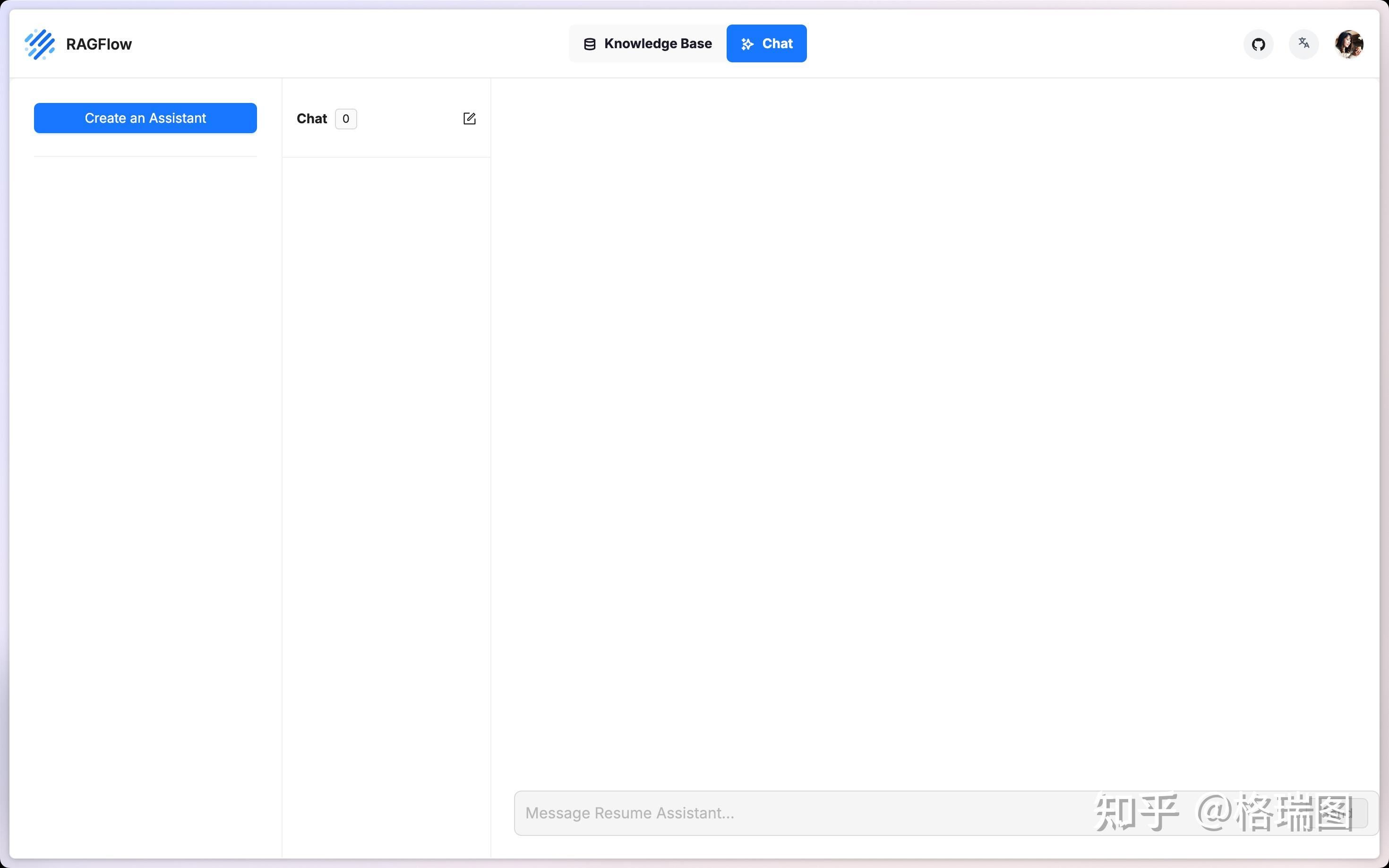Click the sparkle icon in the Chat tab
The width and height of the screenshot is (1389, 868).
tap(747, 44)
